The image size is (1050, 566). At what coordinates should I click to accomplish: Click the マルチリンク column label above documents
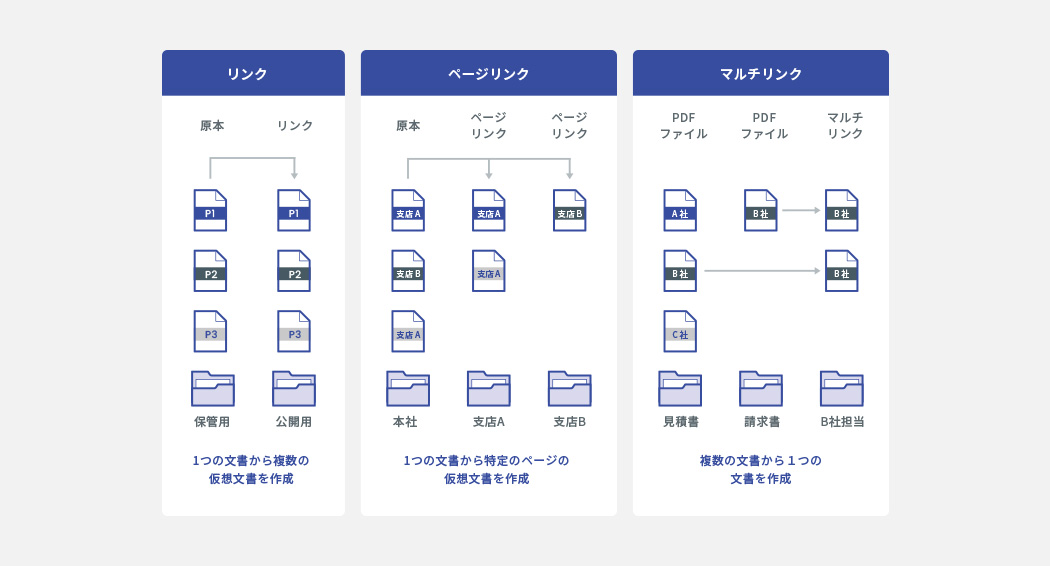pos(845,125)
